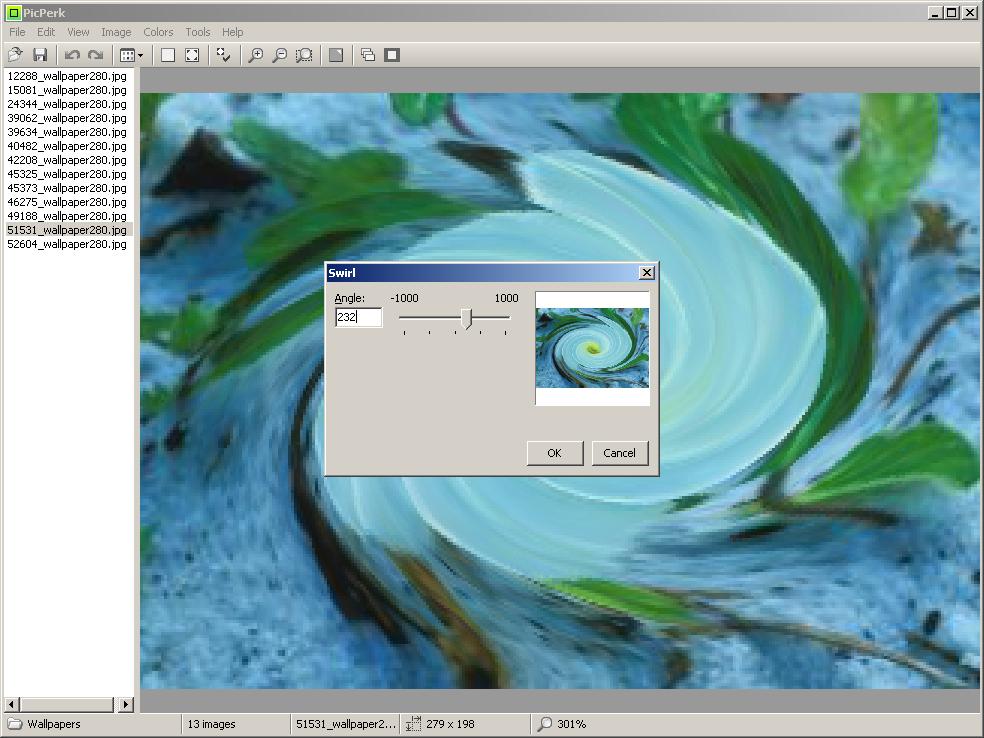
Task: Click the swirl preview thumbnail
Action: pos(592,348)
